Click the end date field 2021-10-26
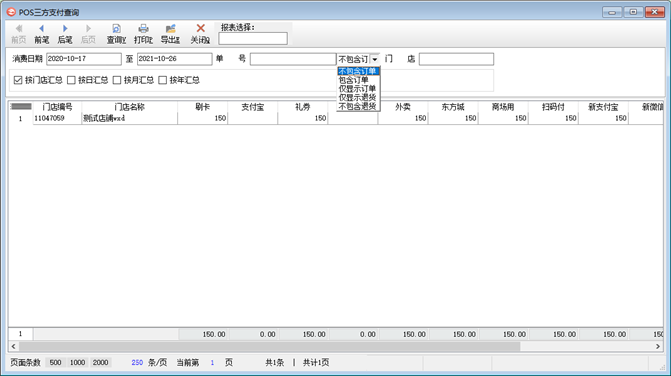The height and width of the screenshot is (376, 671). pyautogui.click(x=175, y=59)
